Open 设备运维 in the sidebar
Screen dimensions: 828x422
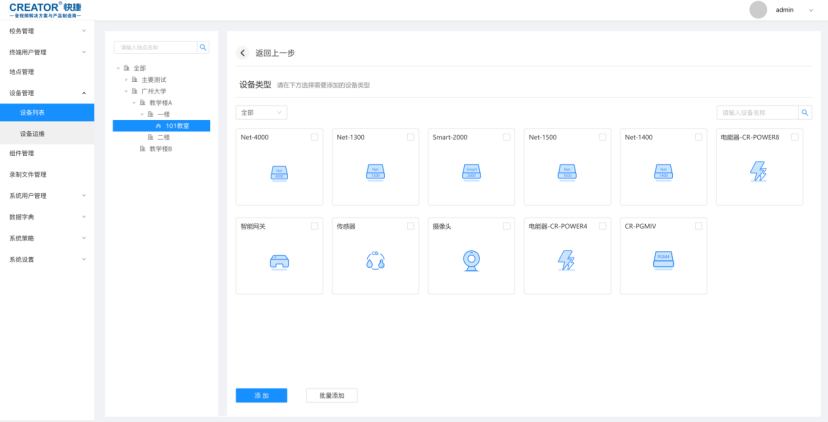point(32,133)
